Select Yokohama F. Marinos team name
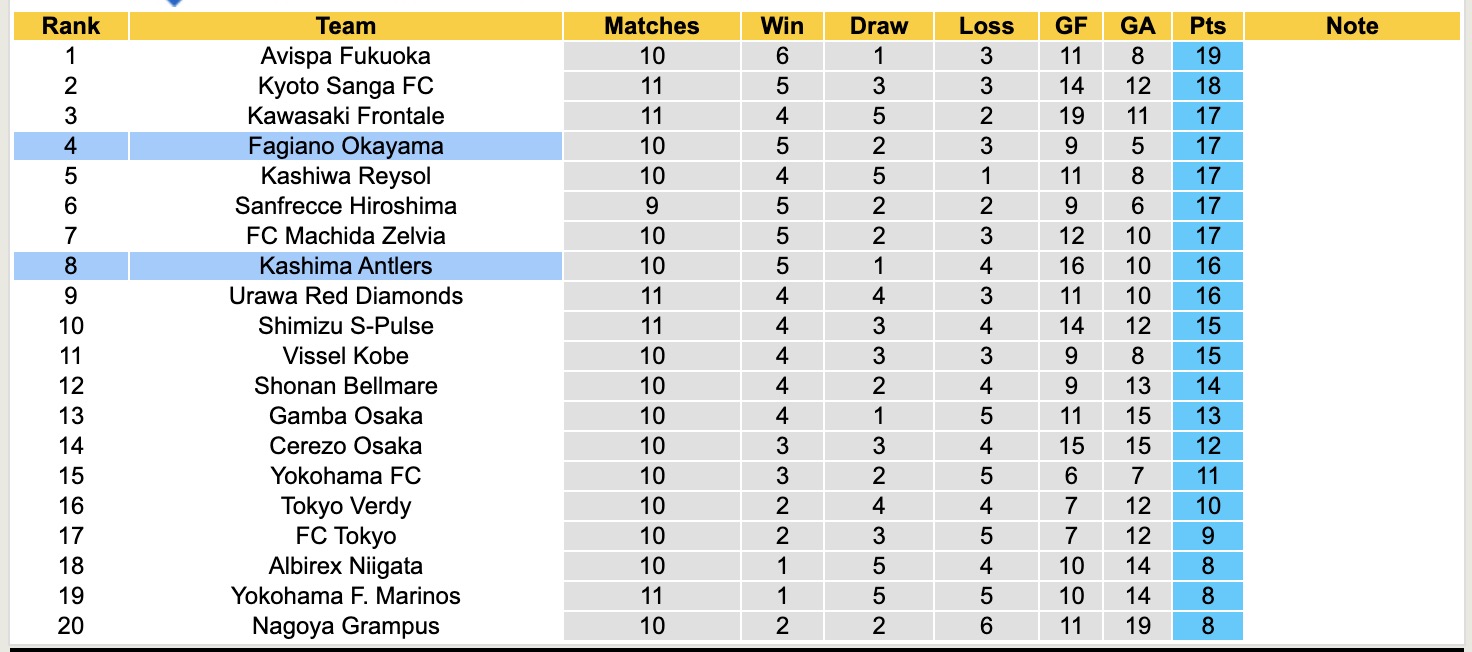The width and height of the screenshot is (1472, 652). [345, 596]
